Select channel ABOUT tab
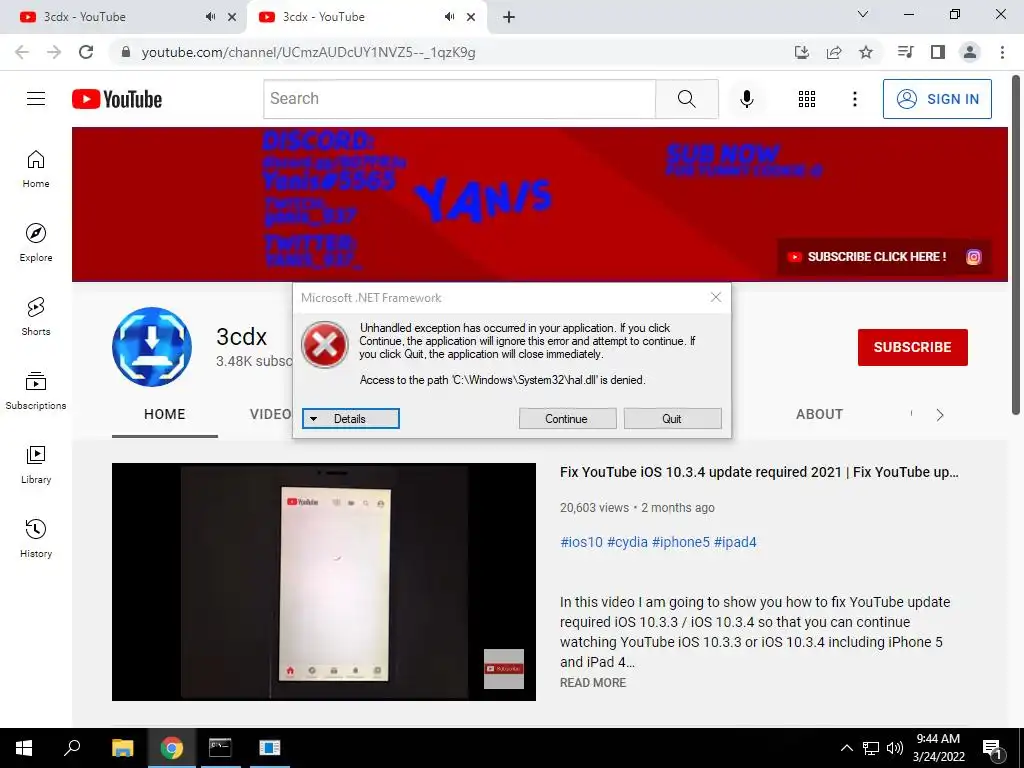Screen dimensions: 1024x768 pos(819,415)
